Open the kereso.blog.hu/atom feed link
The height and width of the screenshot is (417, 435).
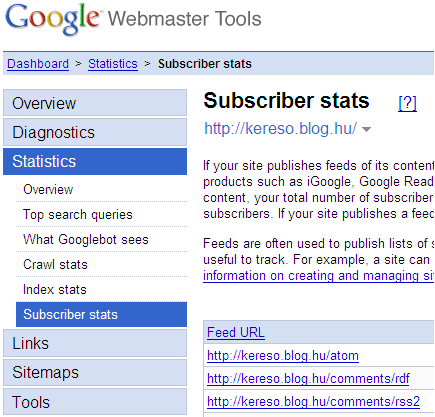coord(283,356)
